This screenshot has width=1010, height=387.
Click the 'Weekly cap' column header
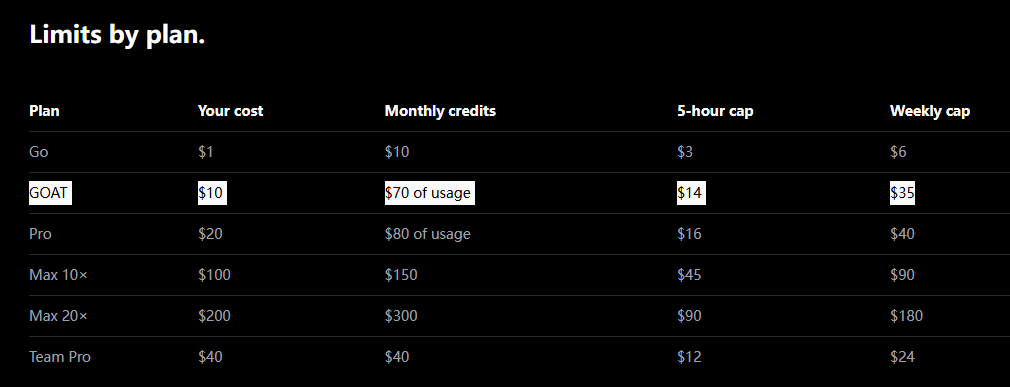pos(929,111)
